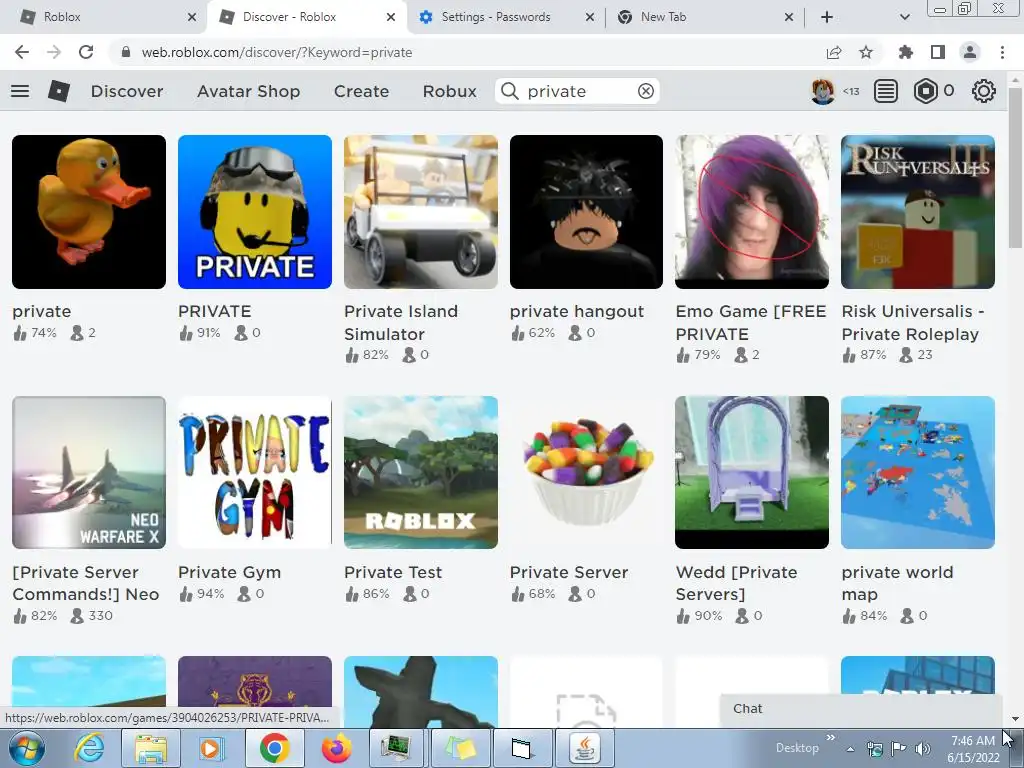Open the Roblox hamburger navigation menu
The width and height of the screenshot is (1024, 768).
(20, 91)
